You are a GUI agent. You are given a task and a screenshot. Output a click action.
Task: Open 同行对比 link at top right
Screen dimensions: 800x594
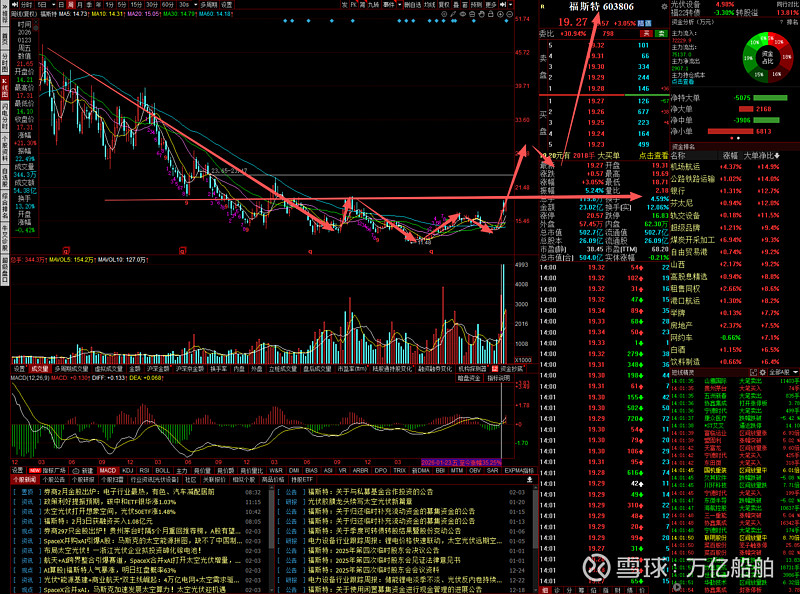point(788,5)
